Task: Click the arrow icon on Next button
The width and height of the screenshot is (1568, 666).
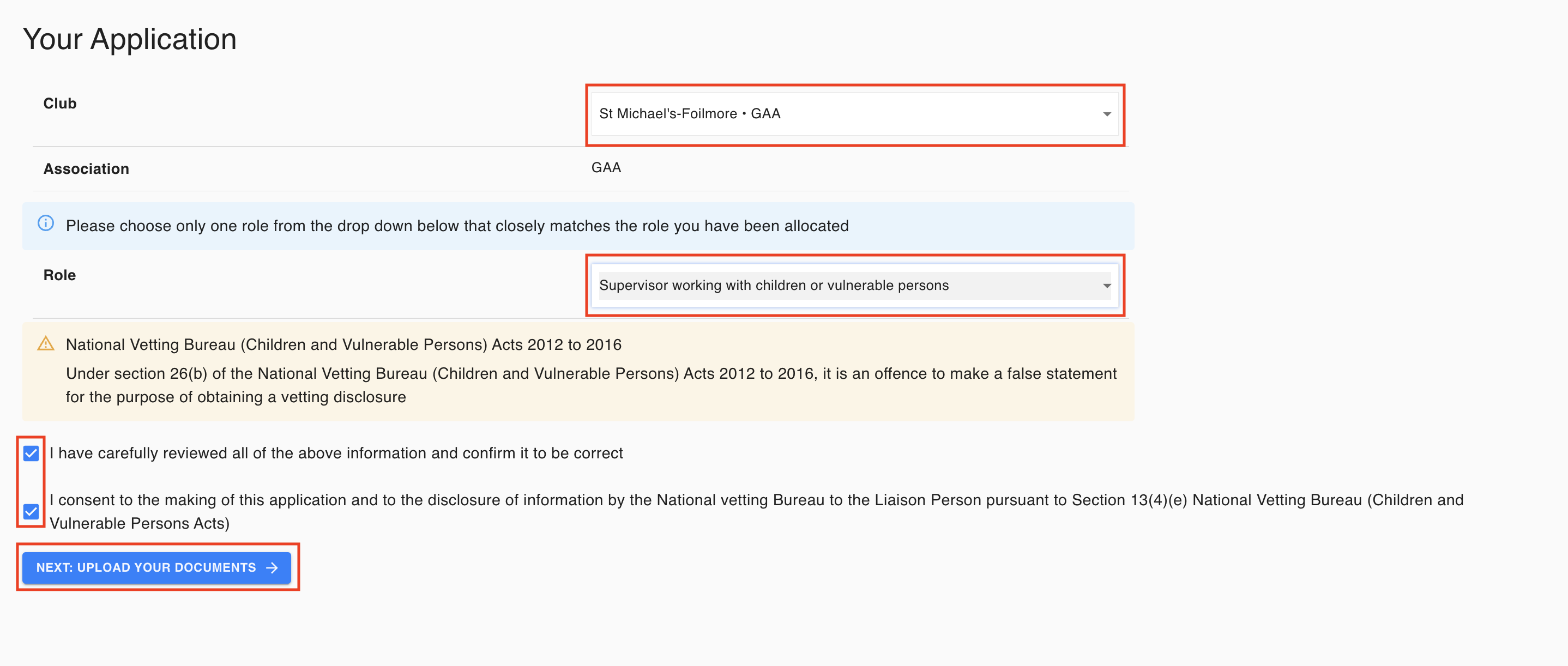Action: pyautogui.click(x=272, y=567)
